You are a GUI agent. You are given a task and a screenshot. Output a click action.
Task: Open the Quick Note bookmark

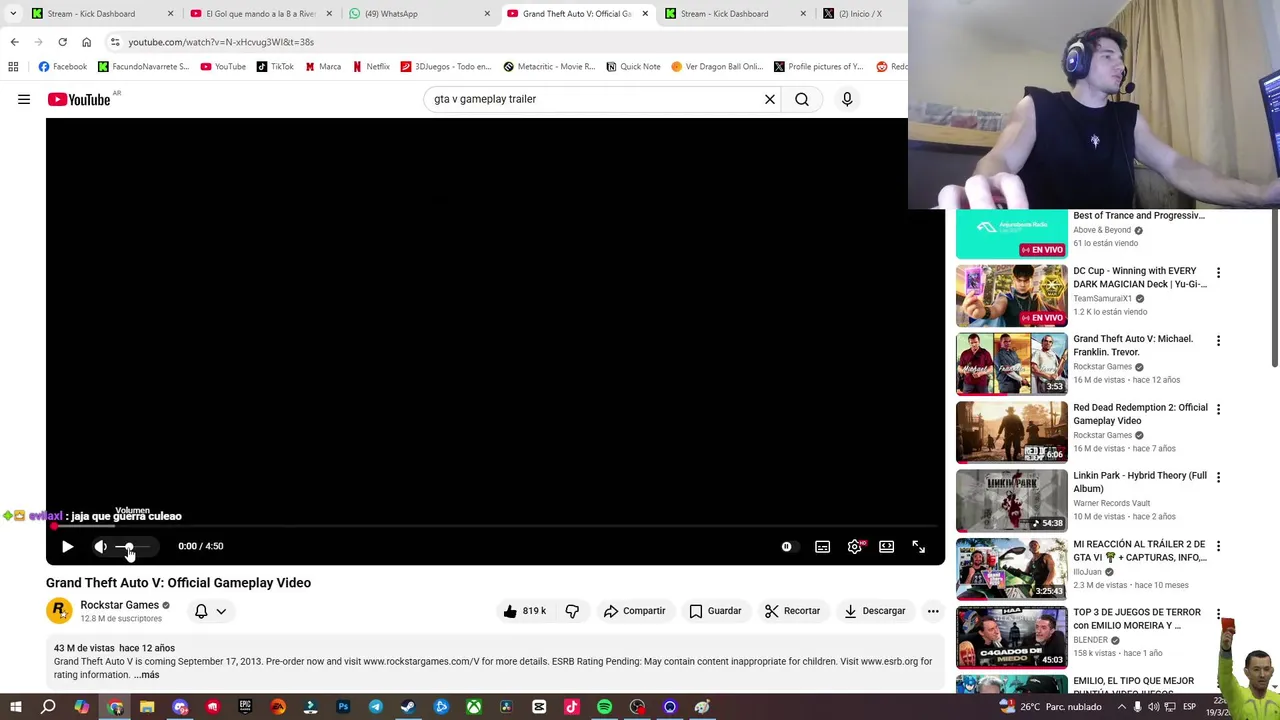(633, 67)
